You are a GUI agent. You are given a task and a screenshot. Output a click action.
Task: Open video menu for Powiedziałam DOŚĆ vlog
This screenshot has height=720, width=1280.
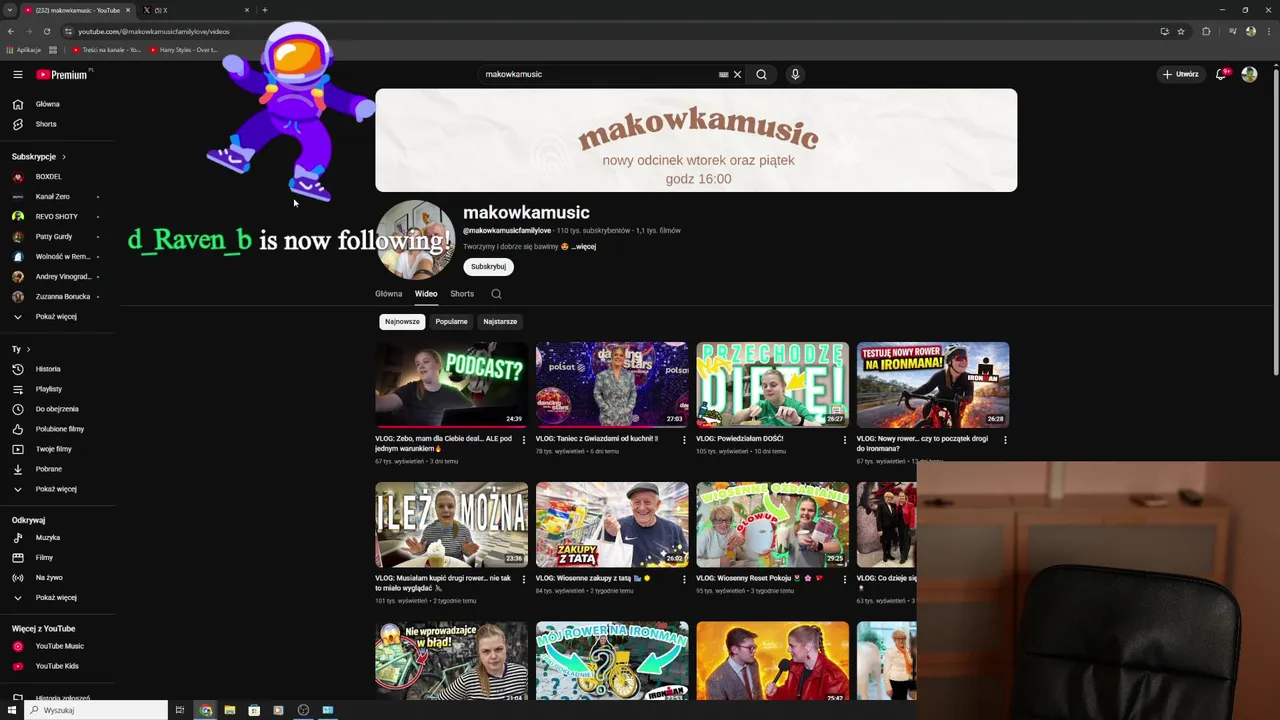[844, 440]
